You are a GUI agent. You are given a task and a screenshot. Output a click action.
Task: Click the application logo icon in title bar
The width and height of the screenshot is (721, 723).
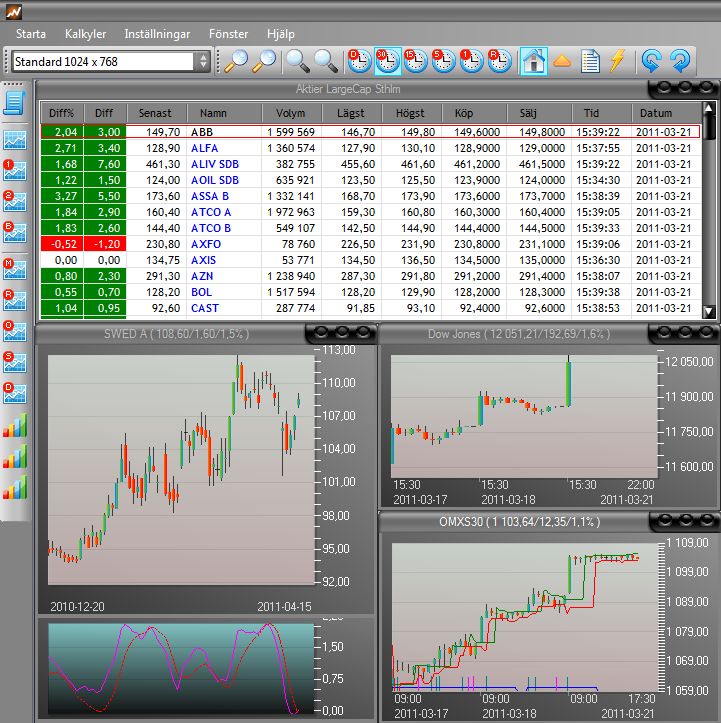(x=13, y=12)
